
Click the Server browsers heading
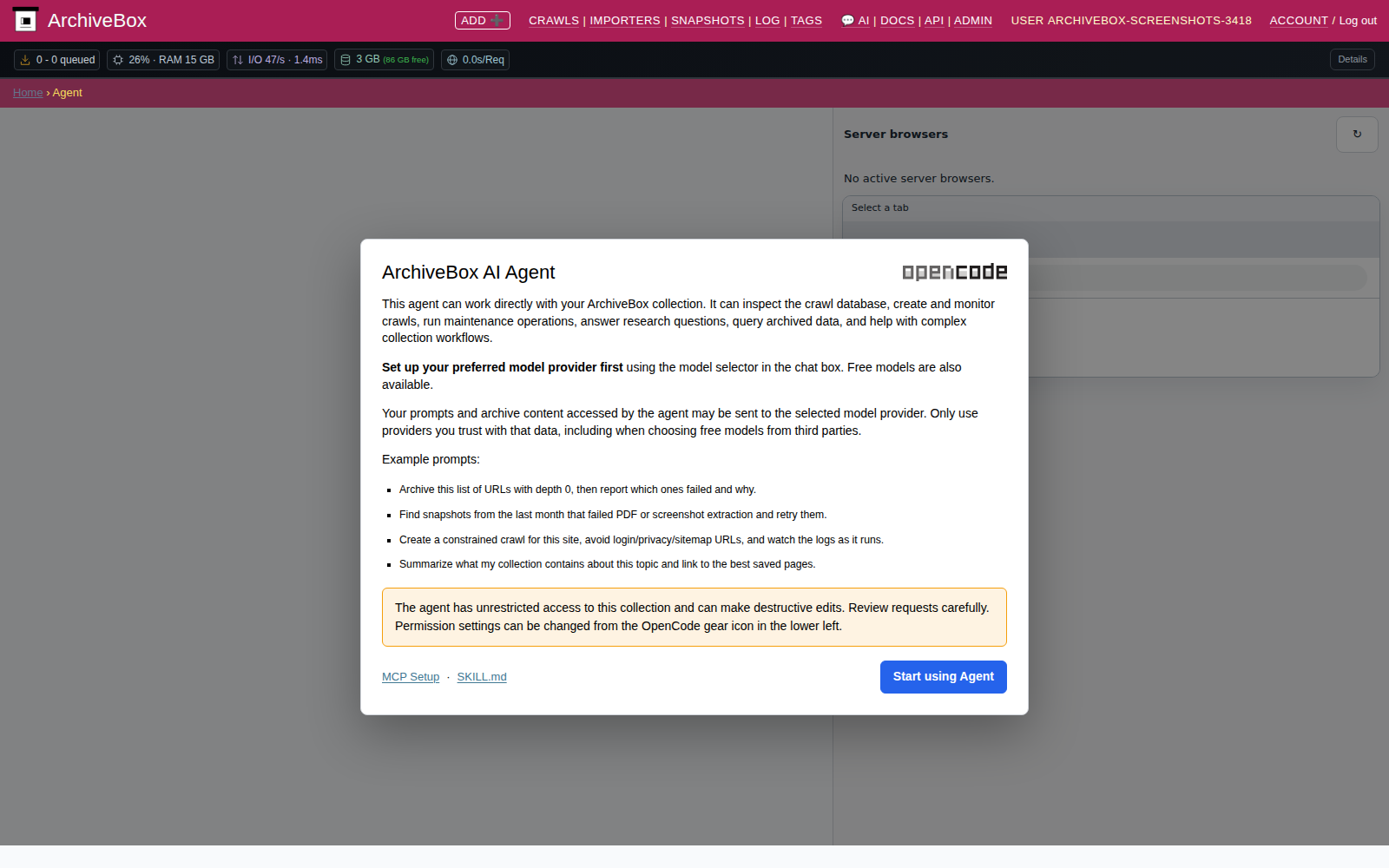896,135
